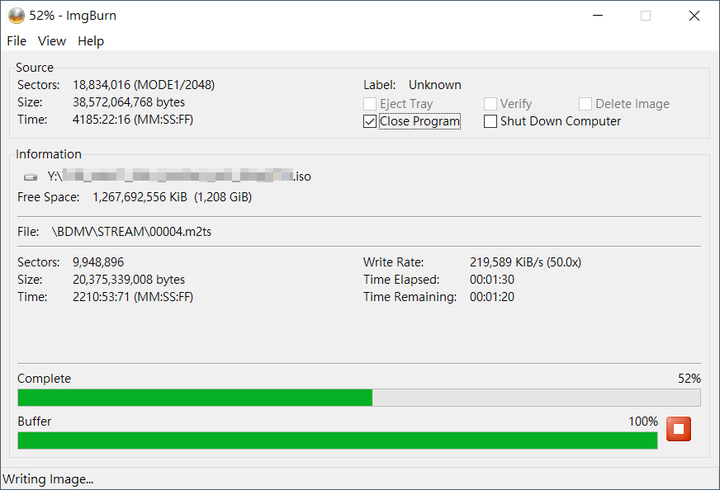The height and width of the screenshot is (490, 720).
Task: Click written size 20,375,339,008 bytes
Action: tap(129, 279)
